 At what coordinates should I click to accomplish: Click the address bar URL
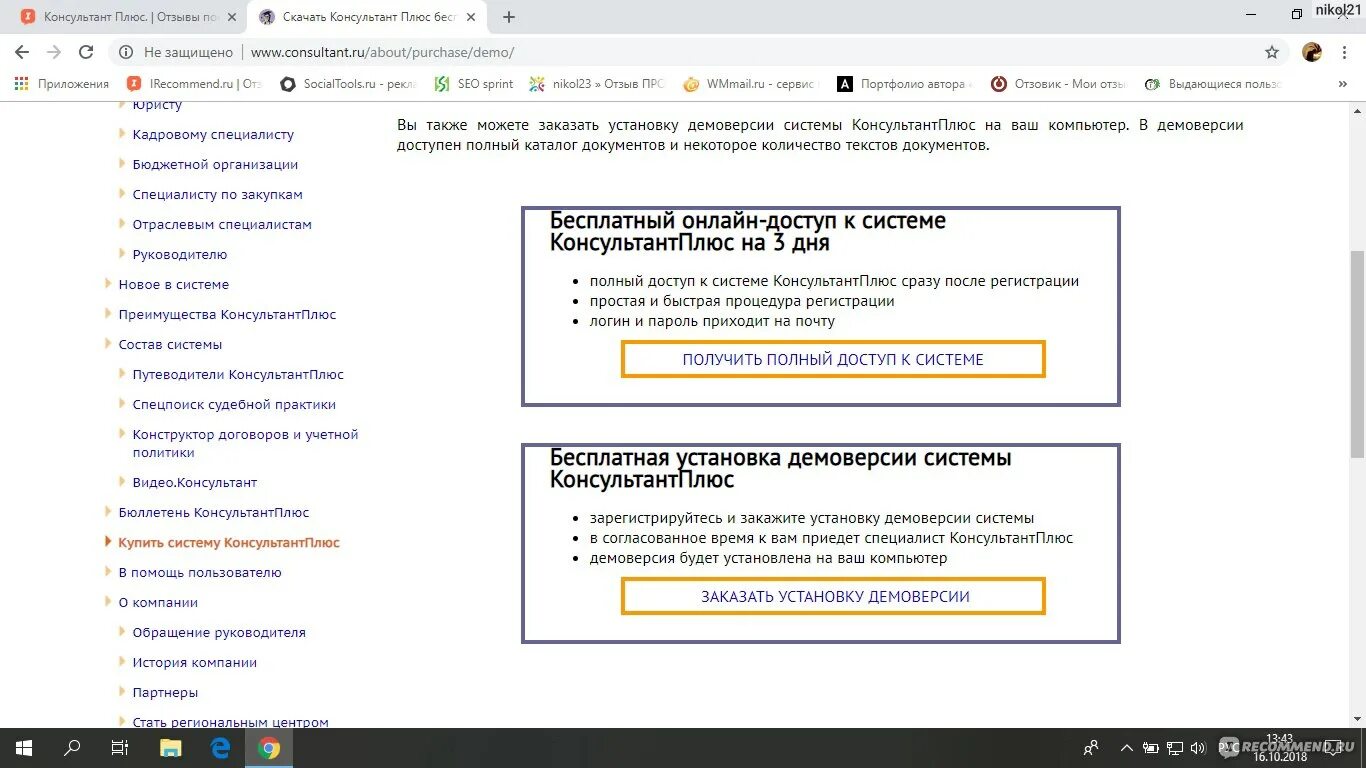[x=382, y=52]
